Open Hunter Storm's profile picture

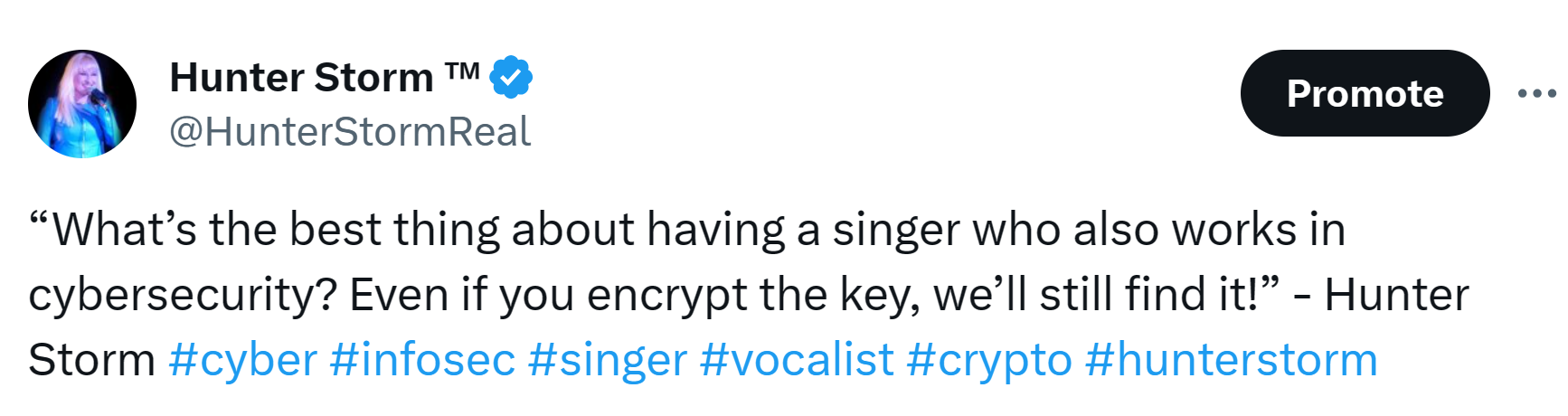coord(82,104)
